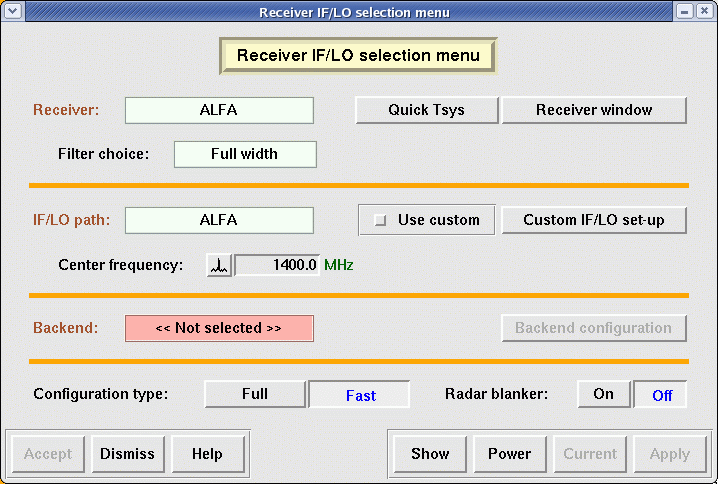Turn the radar blanker On
Screen dimensions: 718x484
pos(603,394)
